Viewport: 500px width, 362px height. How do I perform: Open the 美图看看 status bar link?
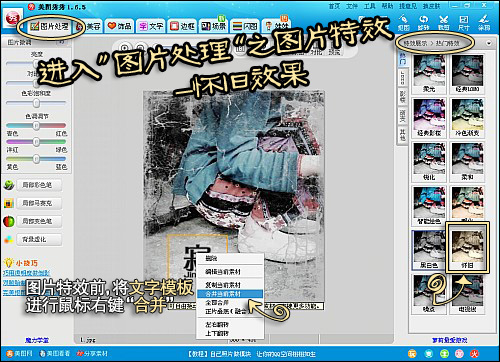point(55,354)
